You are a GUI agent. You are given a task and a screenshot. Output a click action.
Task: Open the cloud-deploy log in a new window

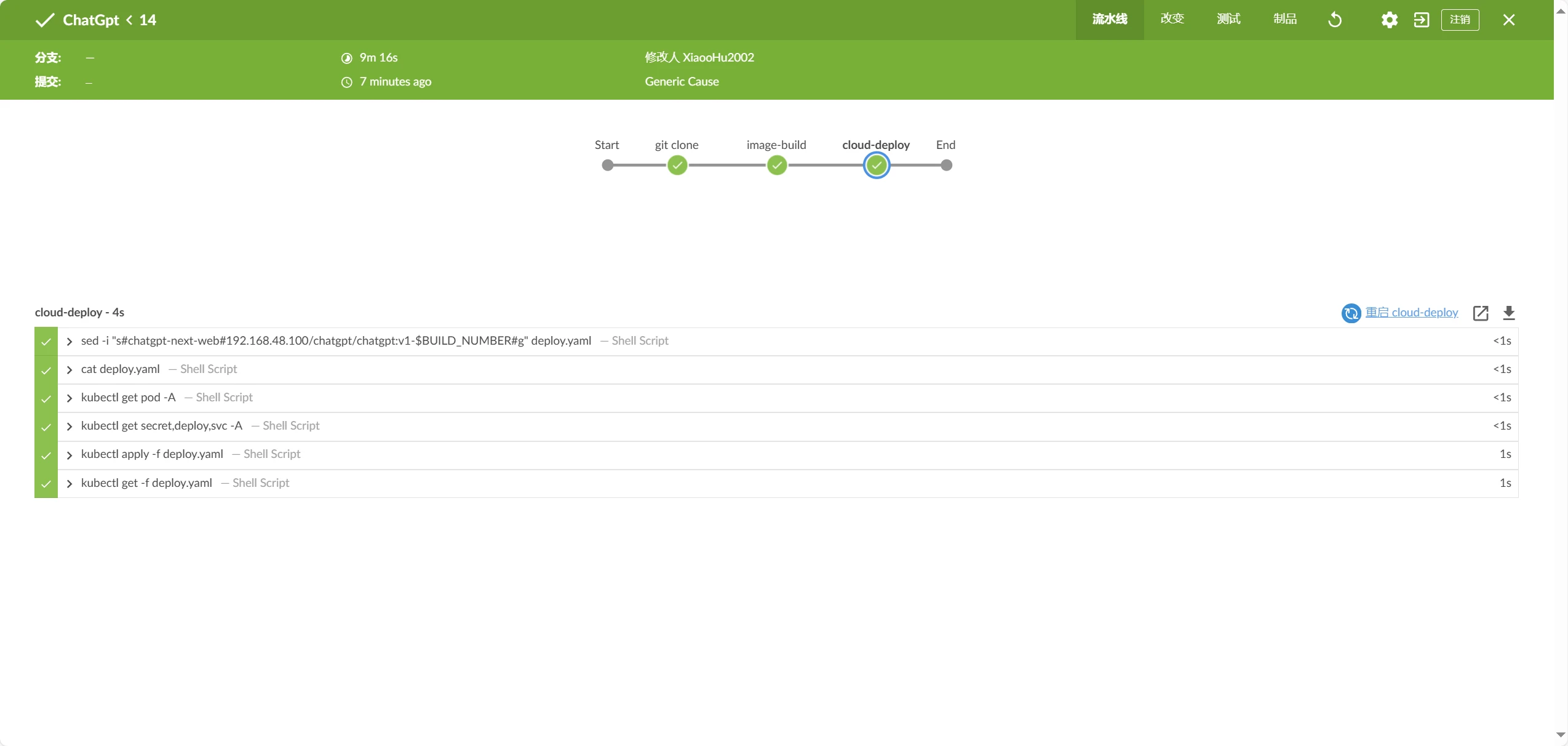(x=1481, y=313)
